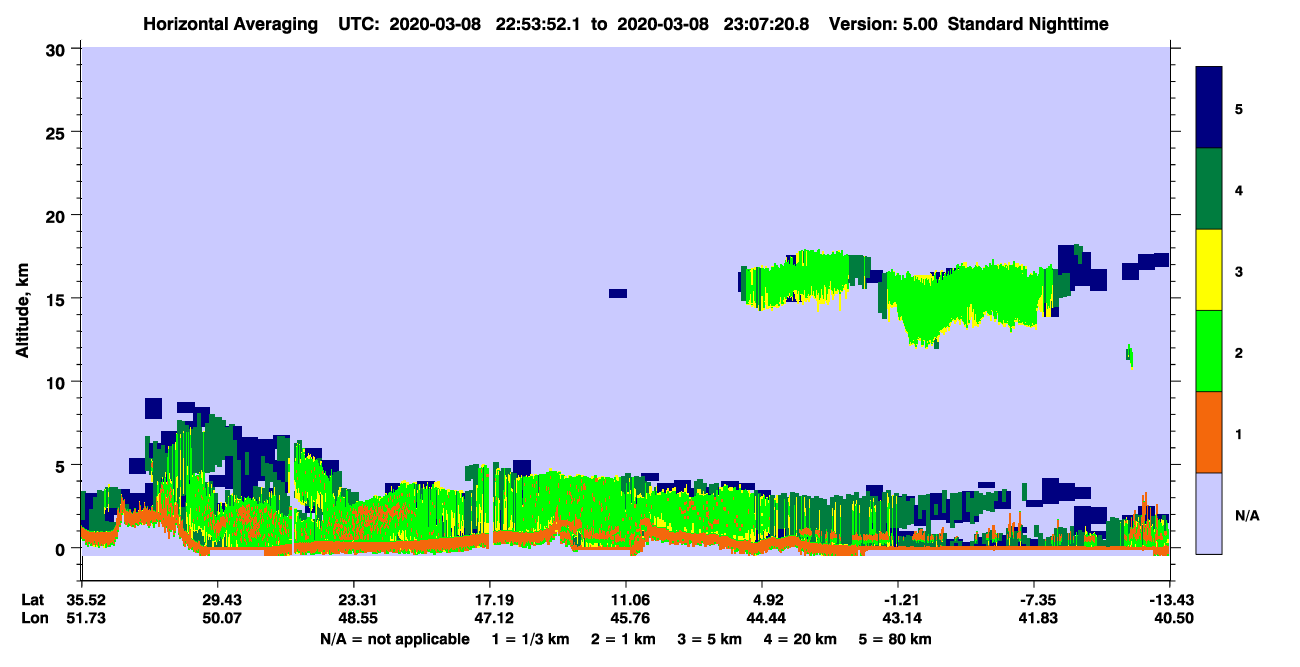Click the isolated dark blue block near 15 km
The image size is (1300, 667).
[618, 293]
